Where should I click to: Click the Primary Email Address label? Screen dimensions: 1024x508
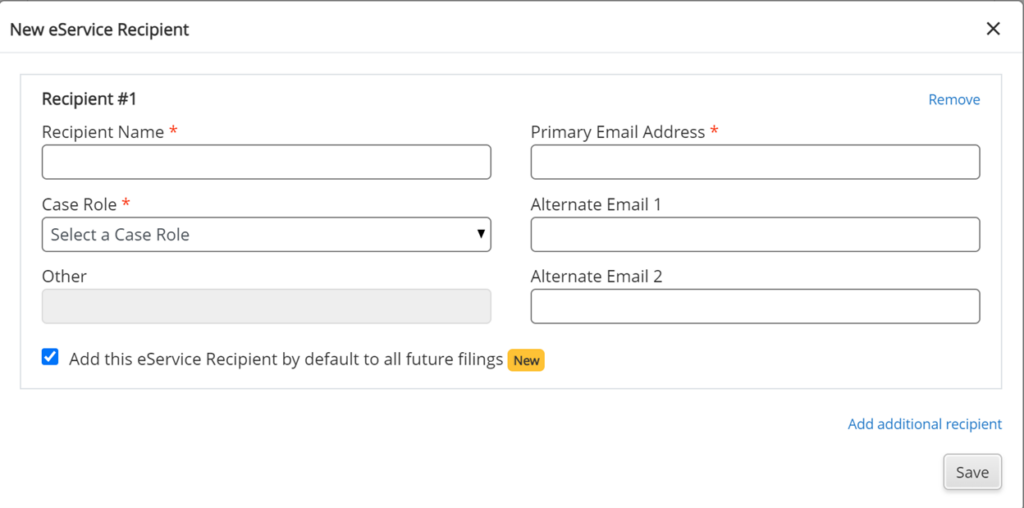(617, 132)
